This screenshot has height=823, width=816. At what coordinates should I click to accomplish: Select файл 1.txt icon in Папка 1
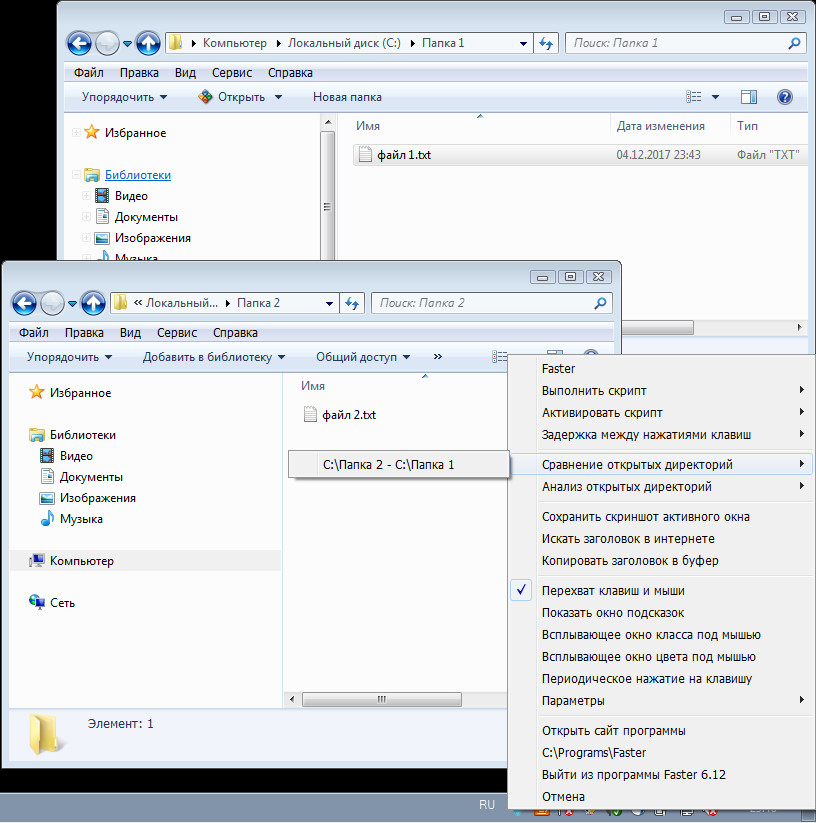[x=365, y=154]
